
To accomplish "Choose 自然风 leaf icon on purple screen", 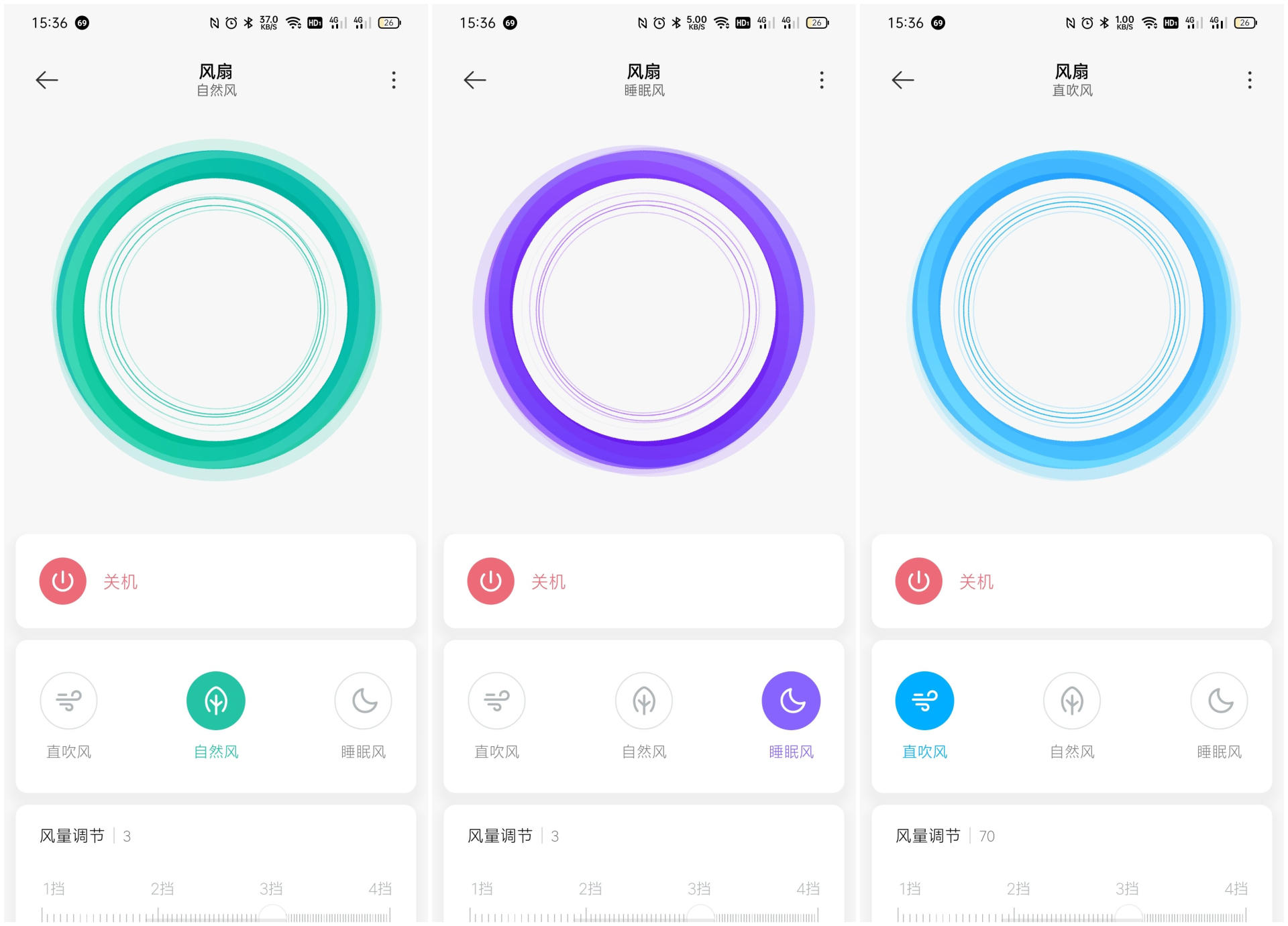I will (x=644, y=701).
